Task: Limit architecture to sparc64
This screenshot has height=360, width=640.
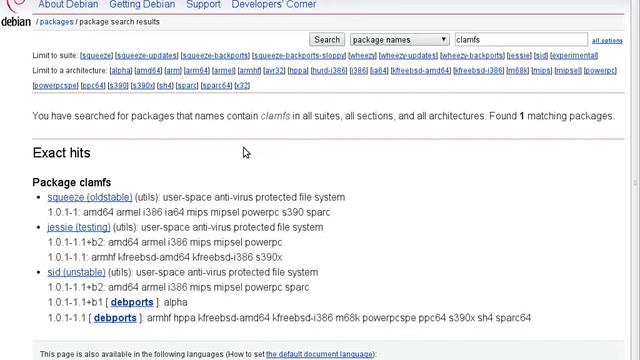Action: (216, 86)
